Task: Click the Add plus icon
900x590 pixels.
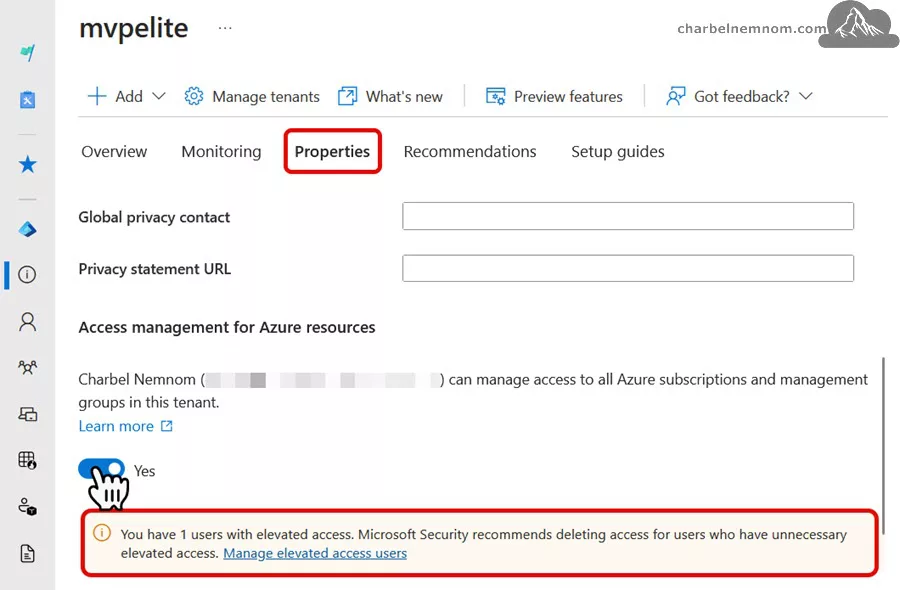Action: [x=96, y=96]
